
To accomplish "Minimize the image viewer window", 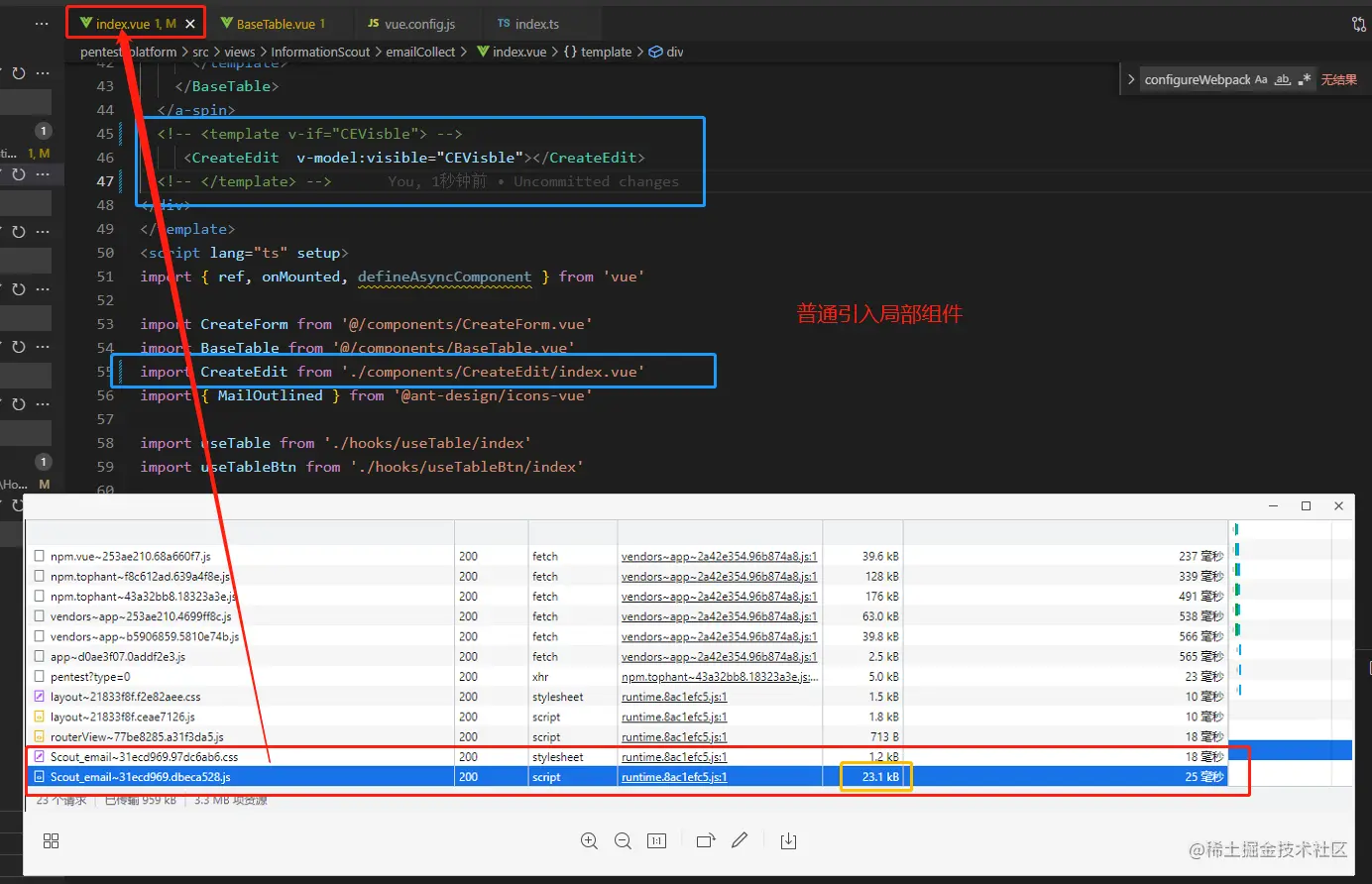I will click(1273, 505).
